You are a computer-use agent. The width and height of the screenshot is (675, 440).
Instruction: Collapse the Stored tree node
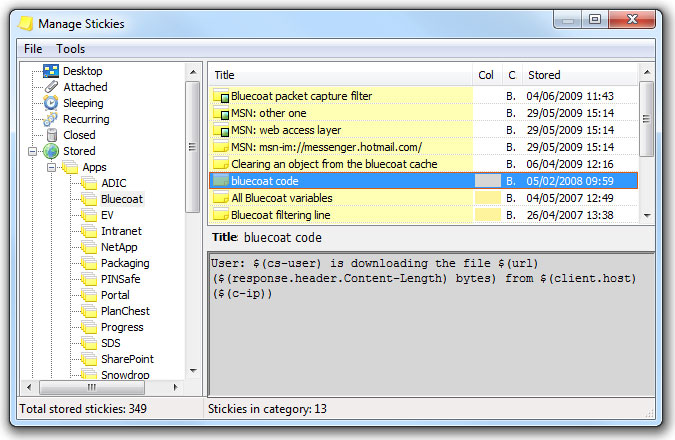coord(33,151)
